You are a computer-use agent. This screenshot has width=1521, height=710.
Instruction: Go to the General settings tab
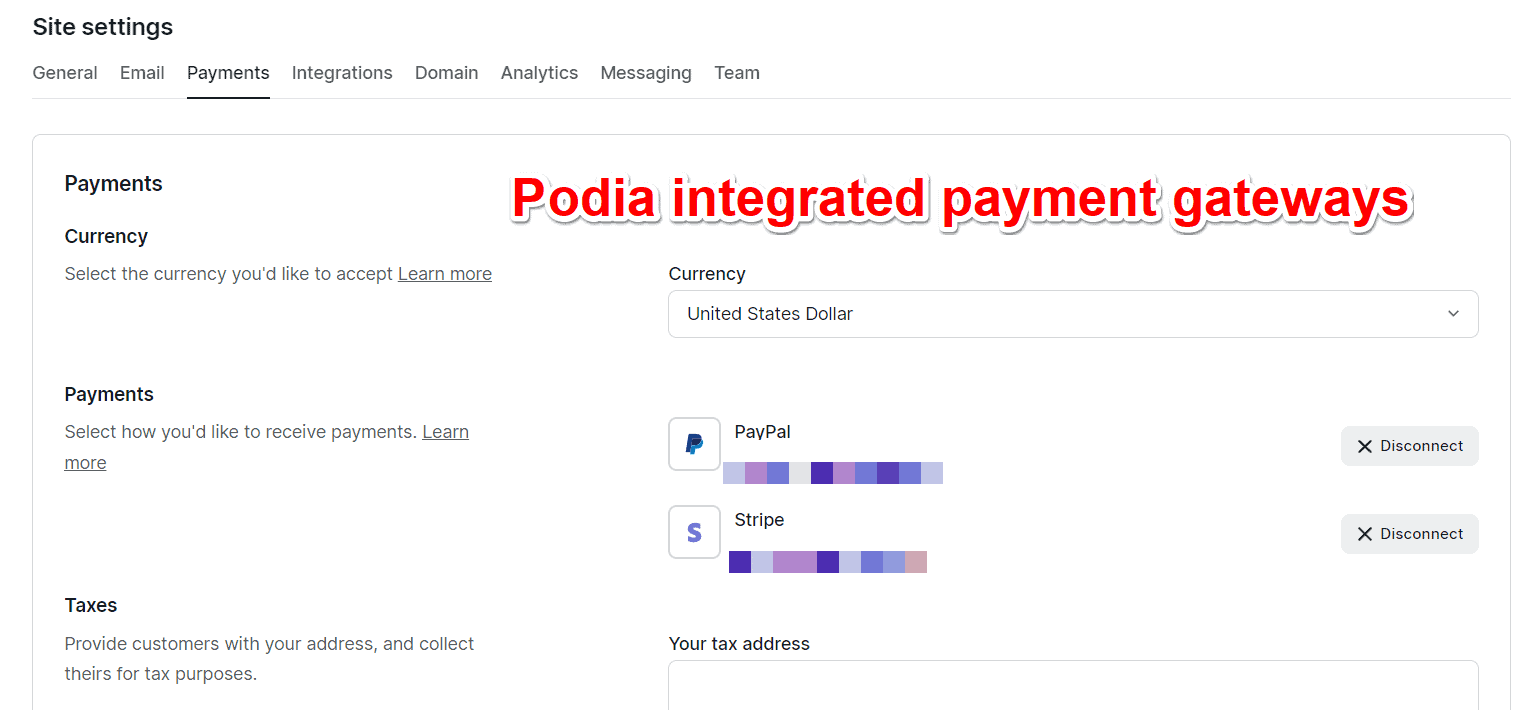coord(64,72)
